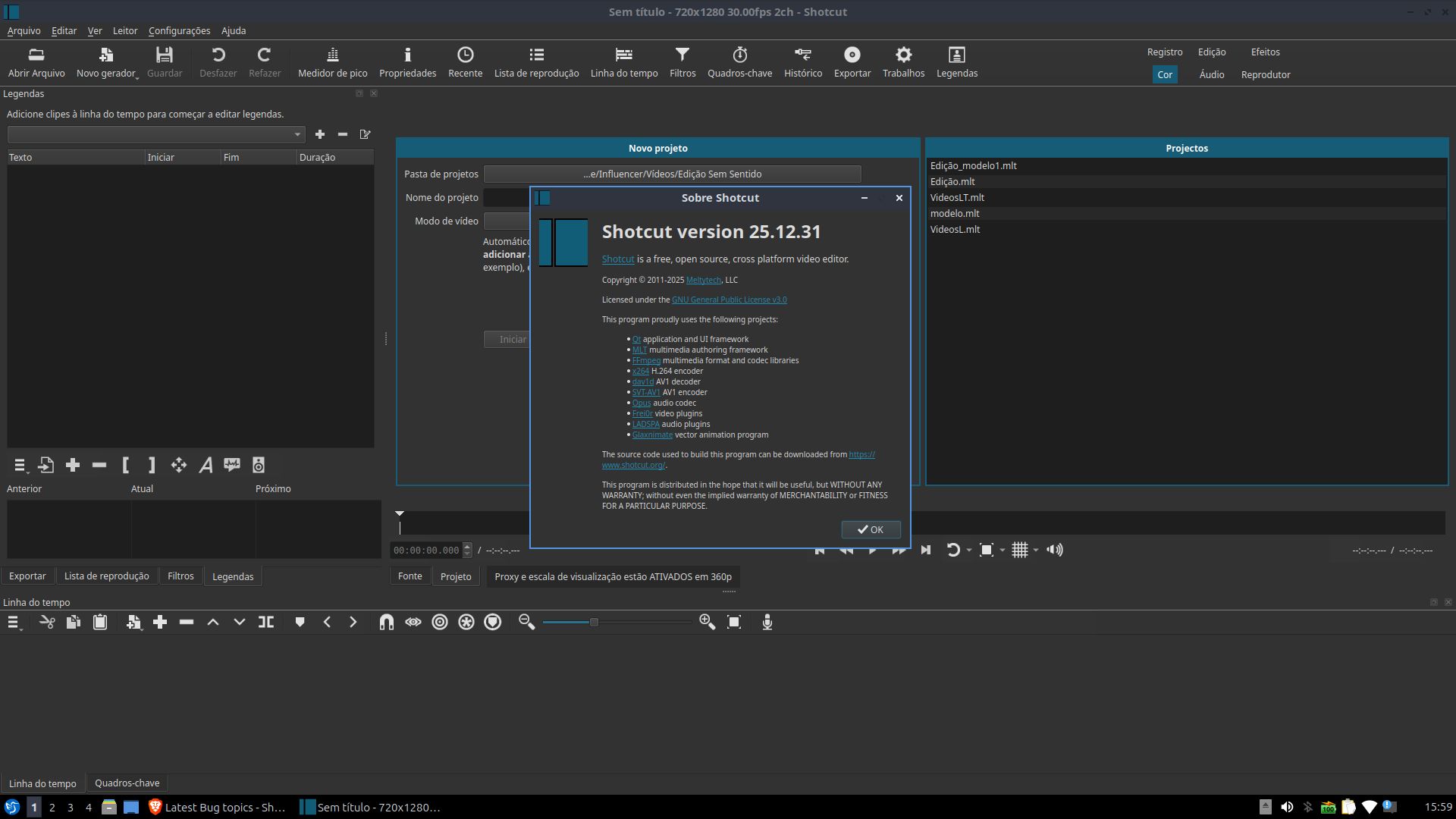Toggle ripple all tracks button
This screenshot has width=1456, height=819.
tap(466, 623)
